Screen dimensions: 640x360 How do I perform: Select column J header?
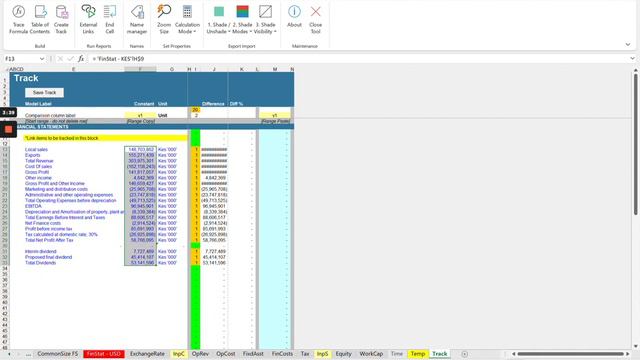click(x=214, y=69)
